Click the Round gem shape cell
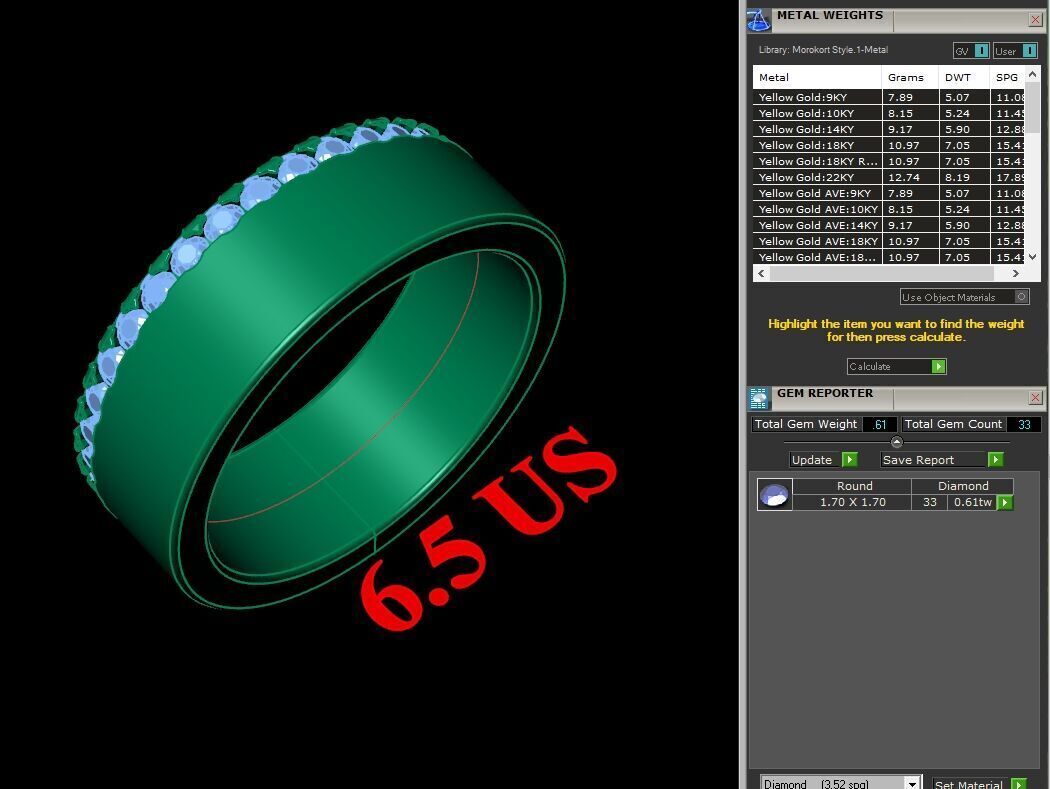Viewport: 1050px width, 789px height. [x=853, y=486]
